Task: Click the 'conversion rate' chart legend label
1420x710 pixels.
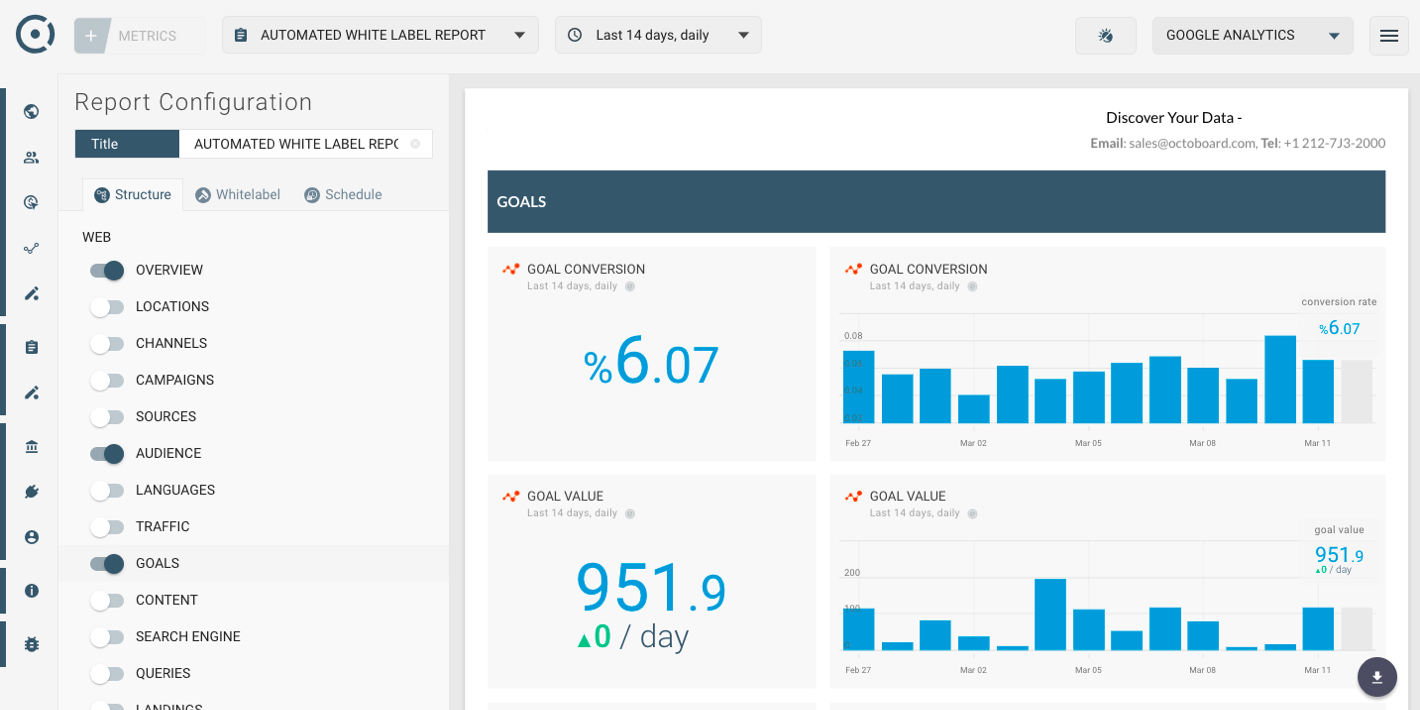Action: (1339, 302)
